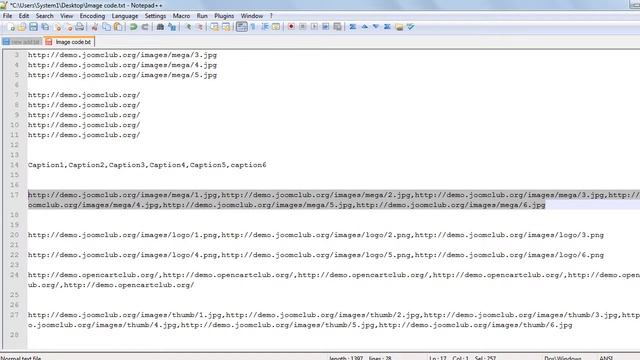Click the line ending mega/5.jpg on line 5
The height and width of the screenshot is (360, 640).
[122, 75]
